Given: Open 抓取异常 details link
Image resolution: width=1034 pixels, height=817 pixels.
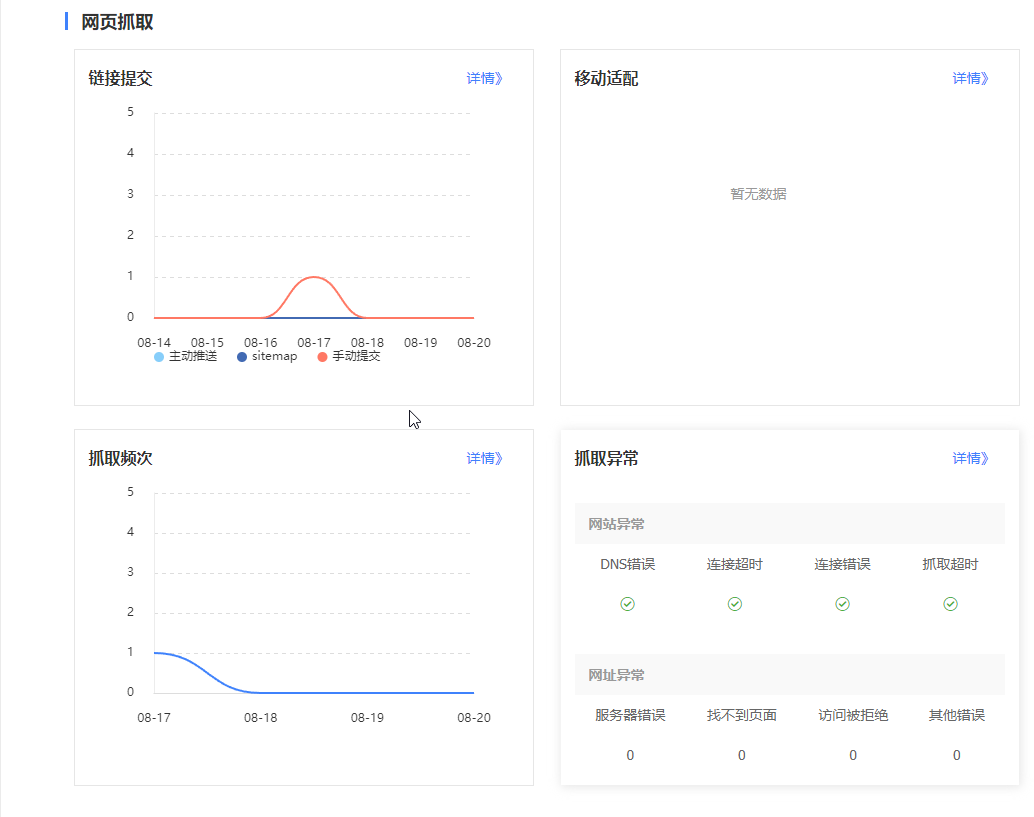Looking at the screenshot, I should (970, 458).
